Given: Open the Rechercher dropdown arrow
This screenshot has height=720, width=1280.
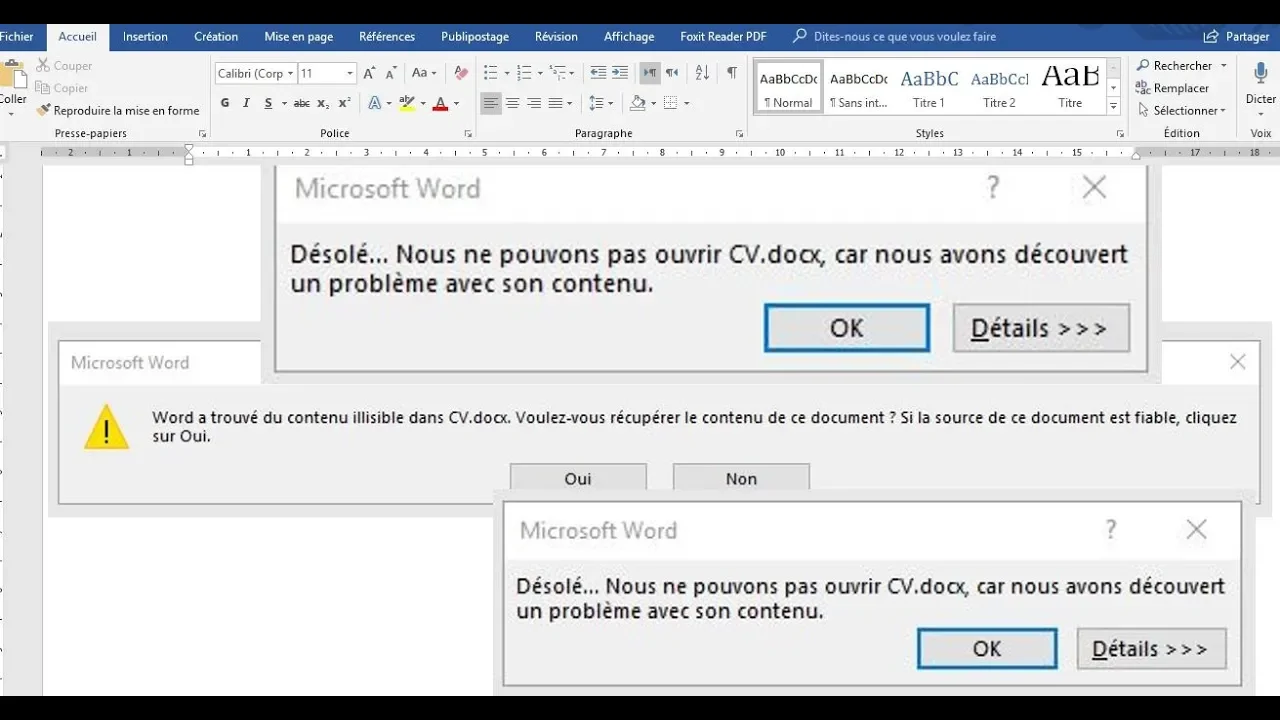Looking at the screenshot, I should click(1223, 66).
